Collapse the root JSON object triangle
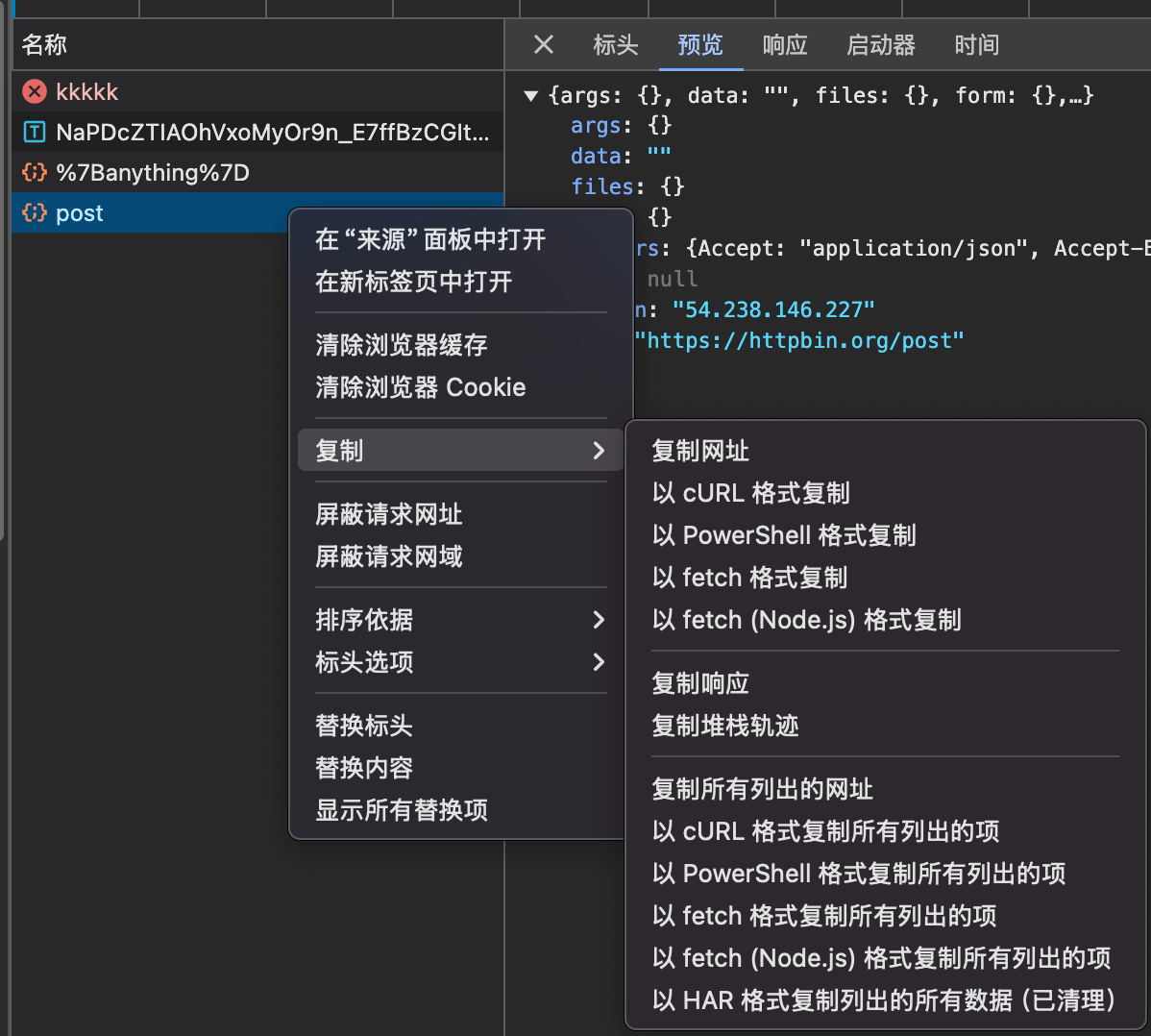 [530, 96]
